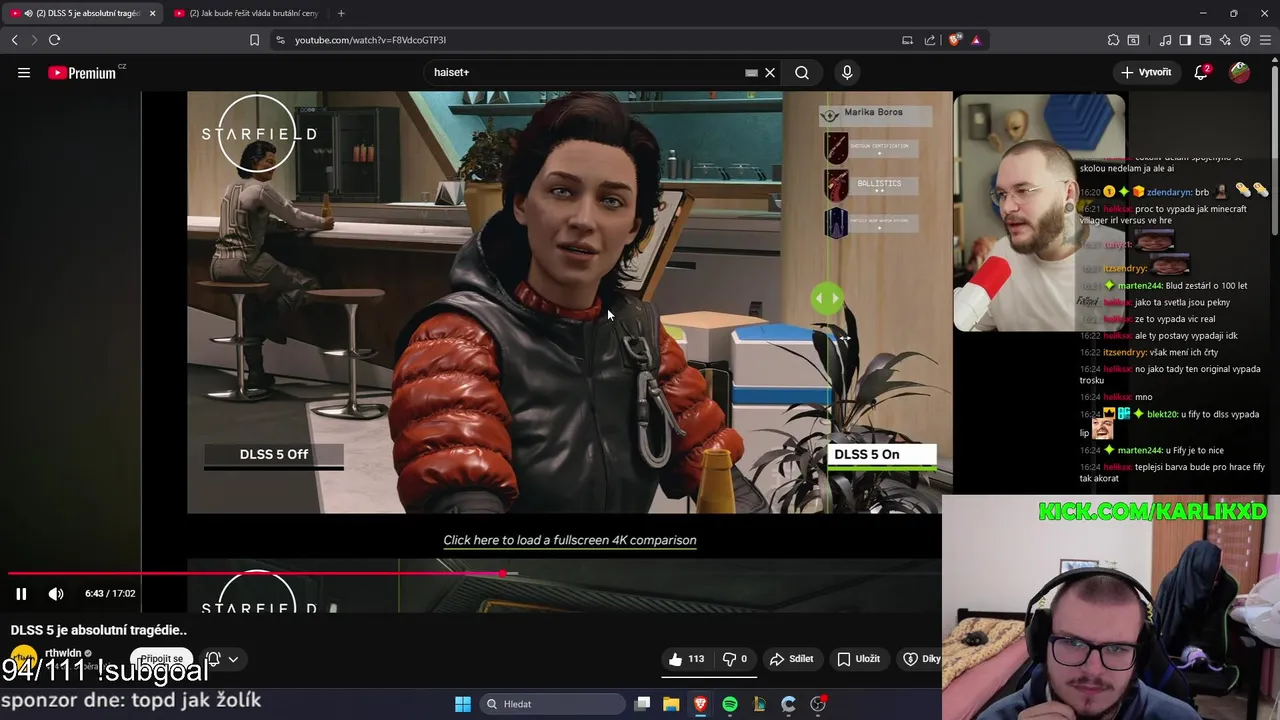Click the Díky thanks button
The height and width of the screenshot is (720, 1280).
click(921, 659)
